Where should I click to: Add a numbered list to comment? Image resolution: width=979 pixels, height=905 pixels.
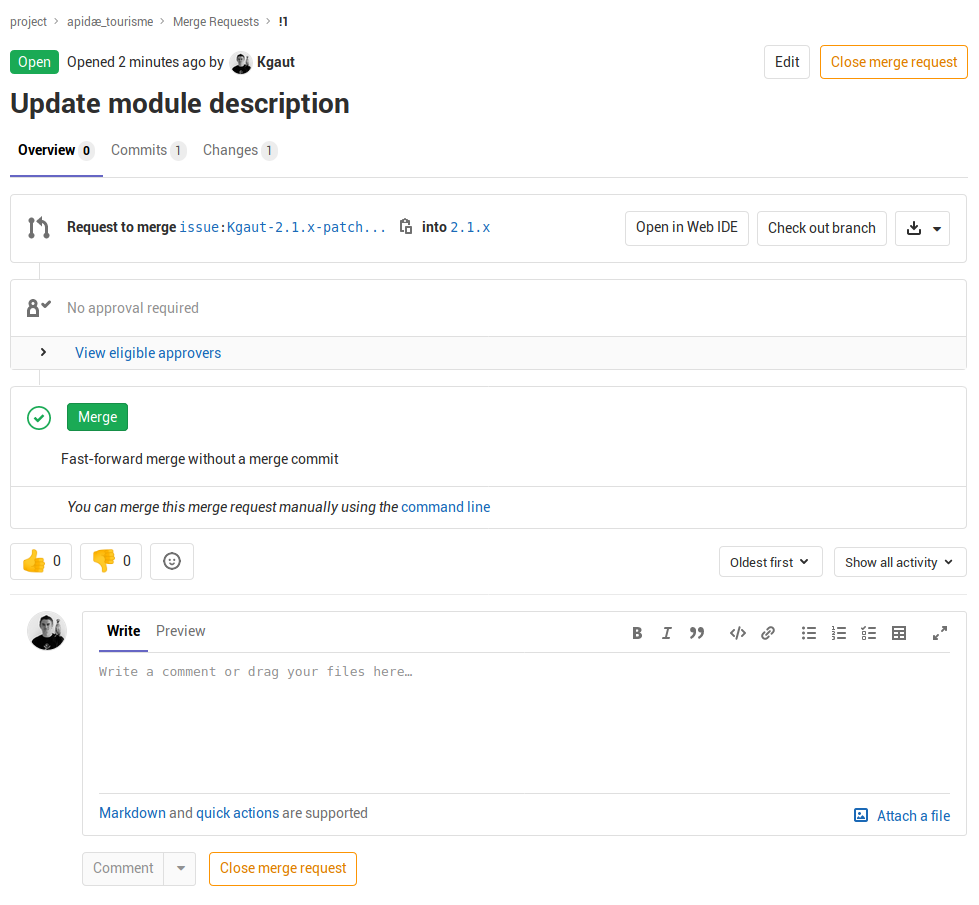839,633
